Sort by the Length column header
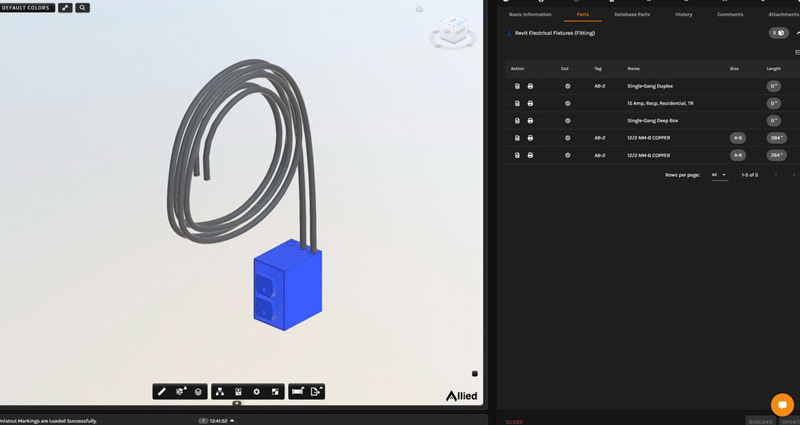Image resolution: width=800 pixels, height=425 pixels. 773,69
